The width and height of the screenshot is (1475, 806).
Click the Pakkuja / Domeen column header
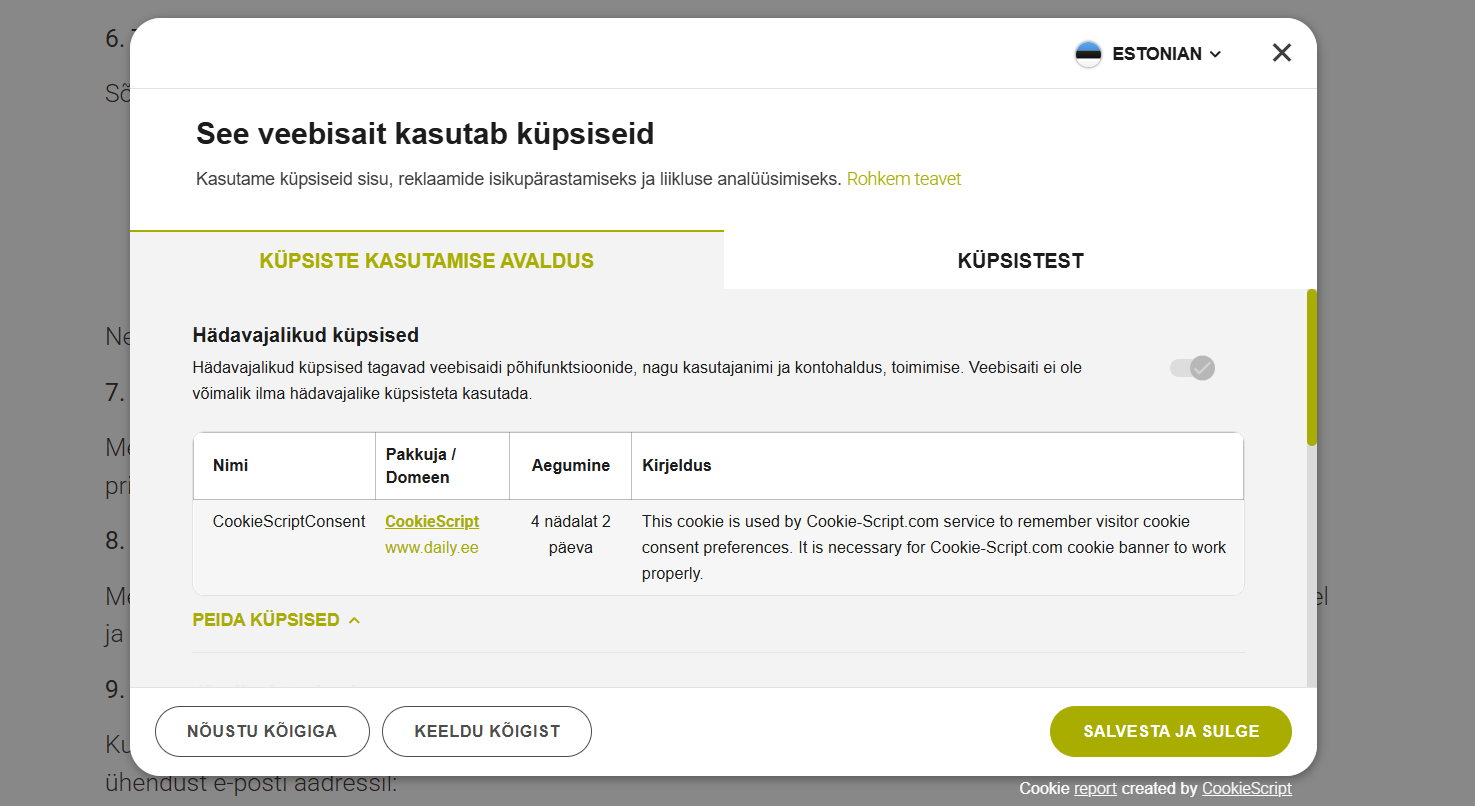[442, 465]
